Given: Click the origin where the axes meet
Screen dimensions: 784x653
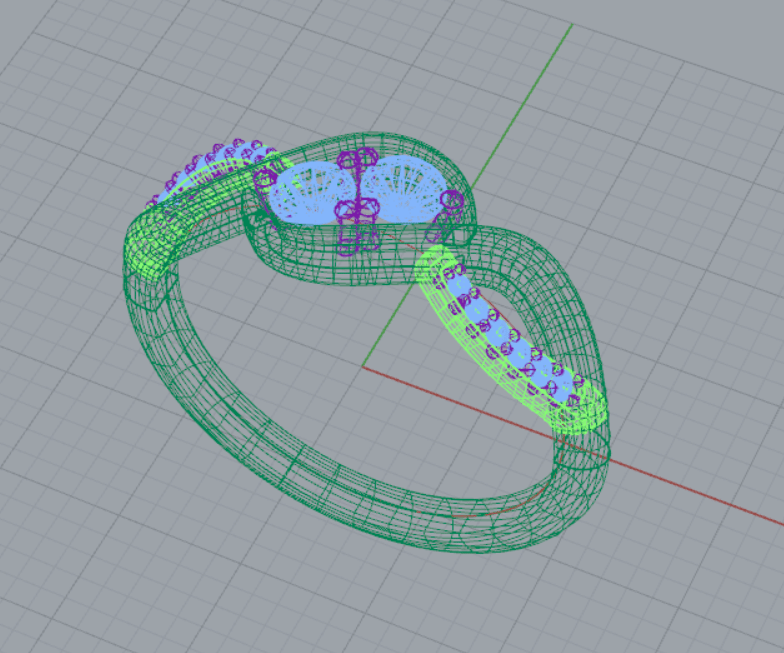Looking at the screenshot, I should pyautogui.click(x=362, y=367).
